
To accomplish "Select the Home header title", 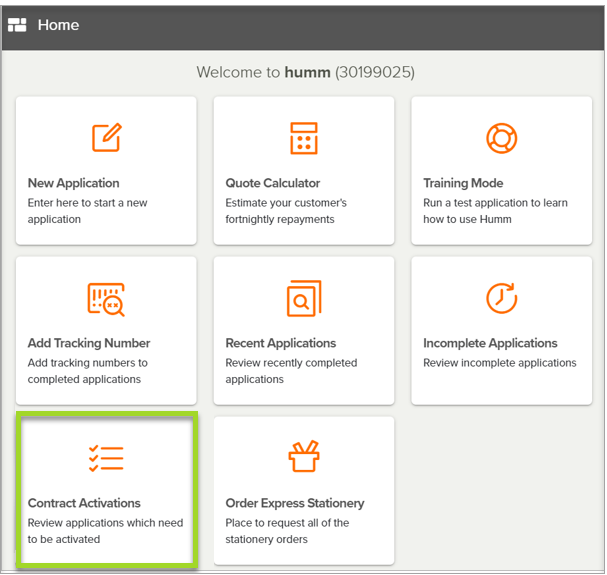I will pyautogui.click(x=58, y=25).
